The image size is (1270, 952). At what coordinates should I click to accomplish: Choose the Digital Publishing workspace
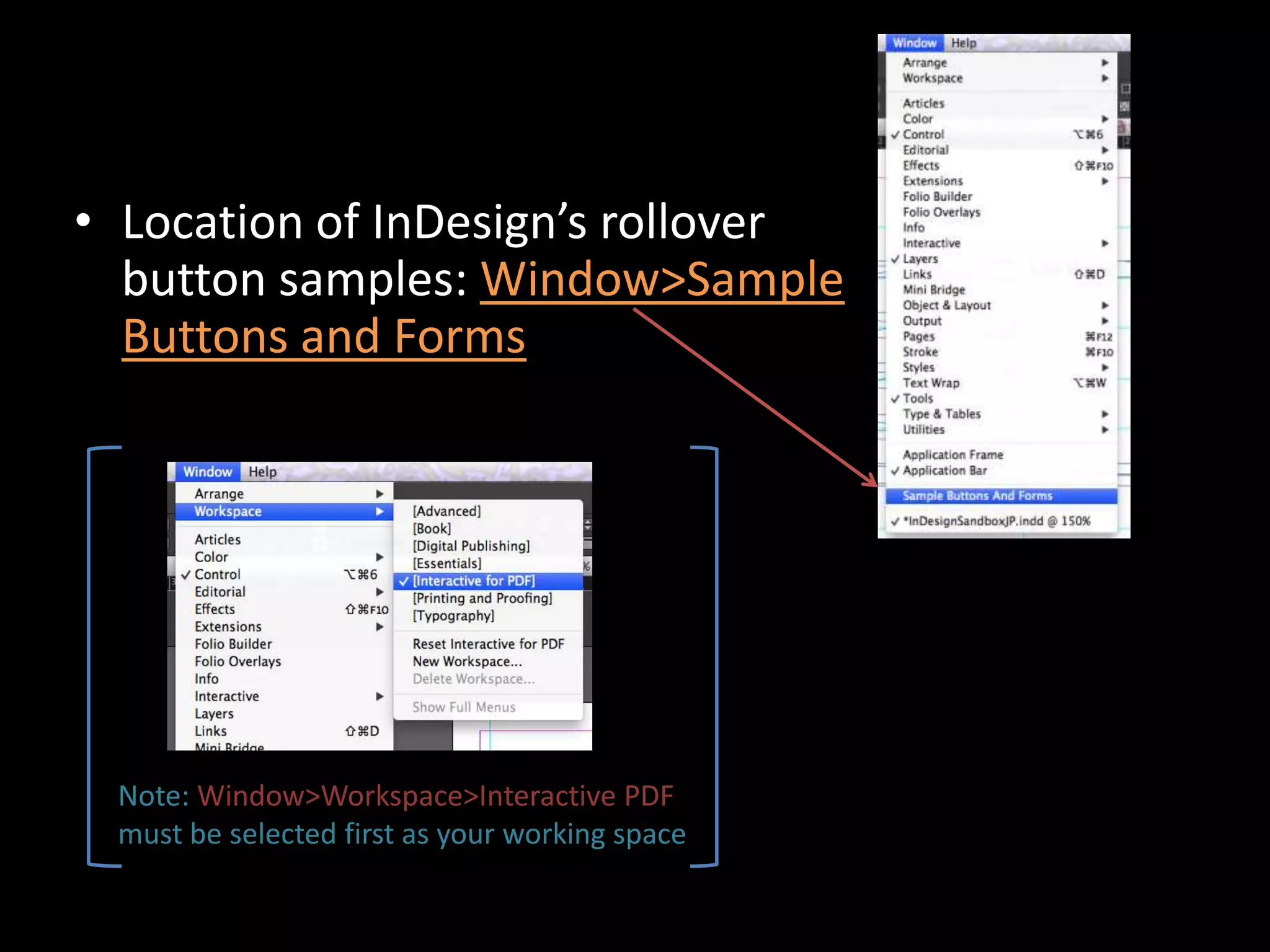[471, 546]
